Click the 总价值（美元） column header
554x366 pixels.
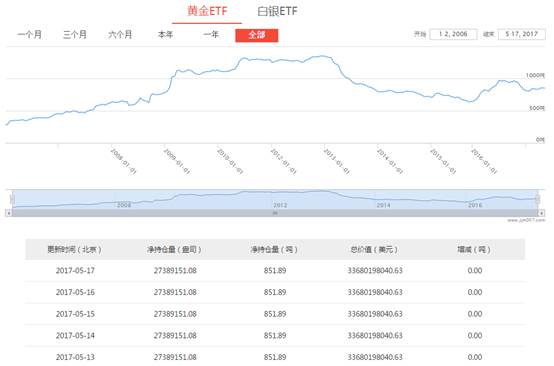click(374, 249)
